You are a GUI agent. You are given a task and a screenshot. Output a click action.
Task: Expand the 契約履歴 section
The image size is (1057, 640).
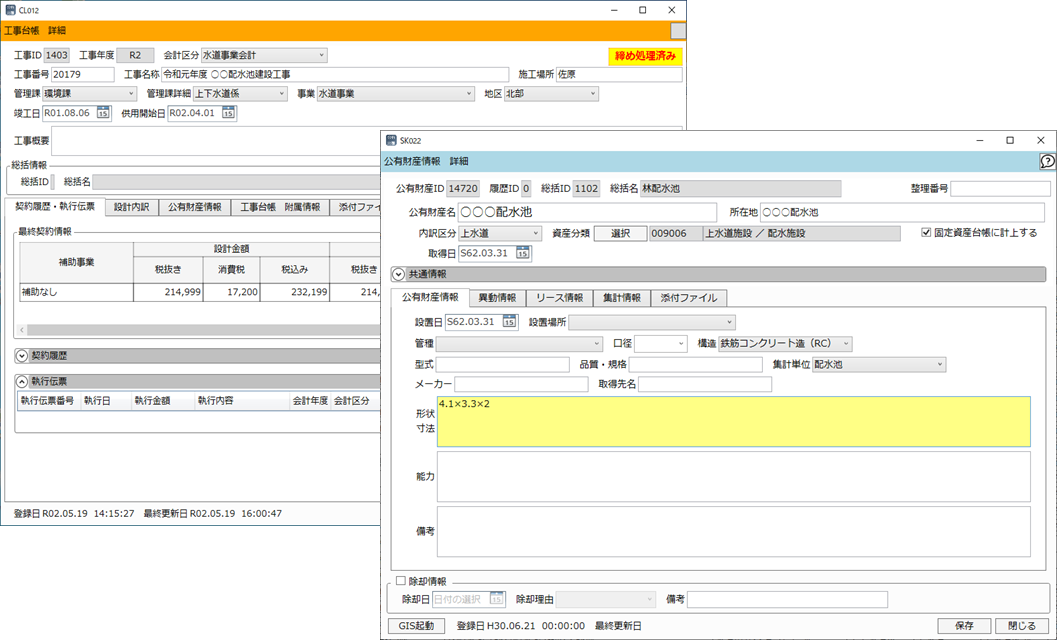click(22, 355)
